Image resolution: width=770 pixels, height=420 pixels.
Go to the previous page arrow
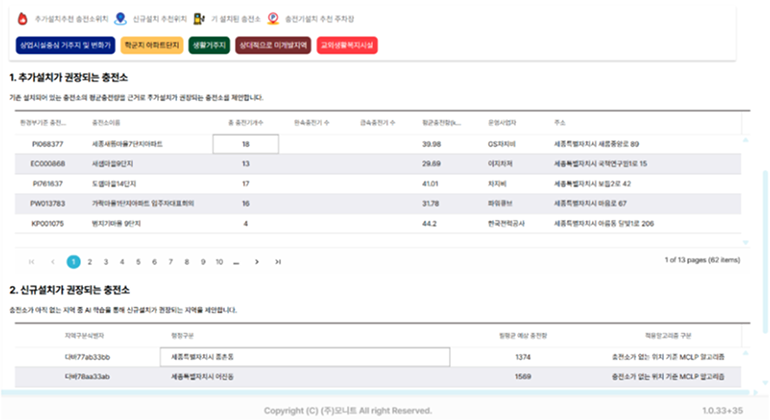tap(50, 261)
